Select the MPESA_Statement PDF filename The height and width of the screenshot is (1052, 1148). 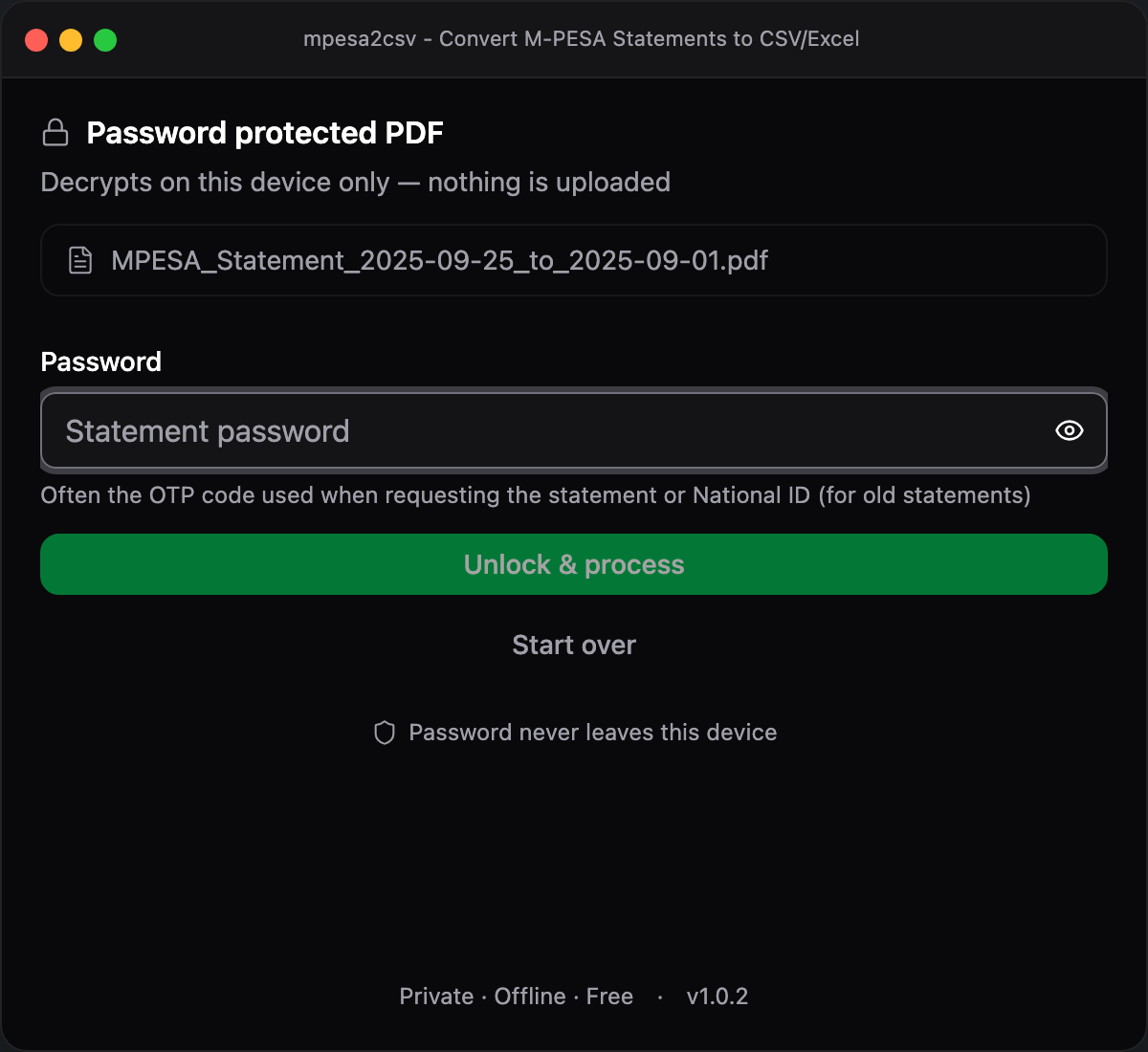(x=440, y=260)
